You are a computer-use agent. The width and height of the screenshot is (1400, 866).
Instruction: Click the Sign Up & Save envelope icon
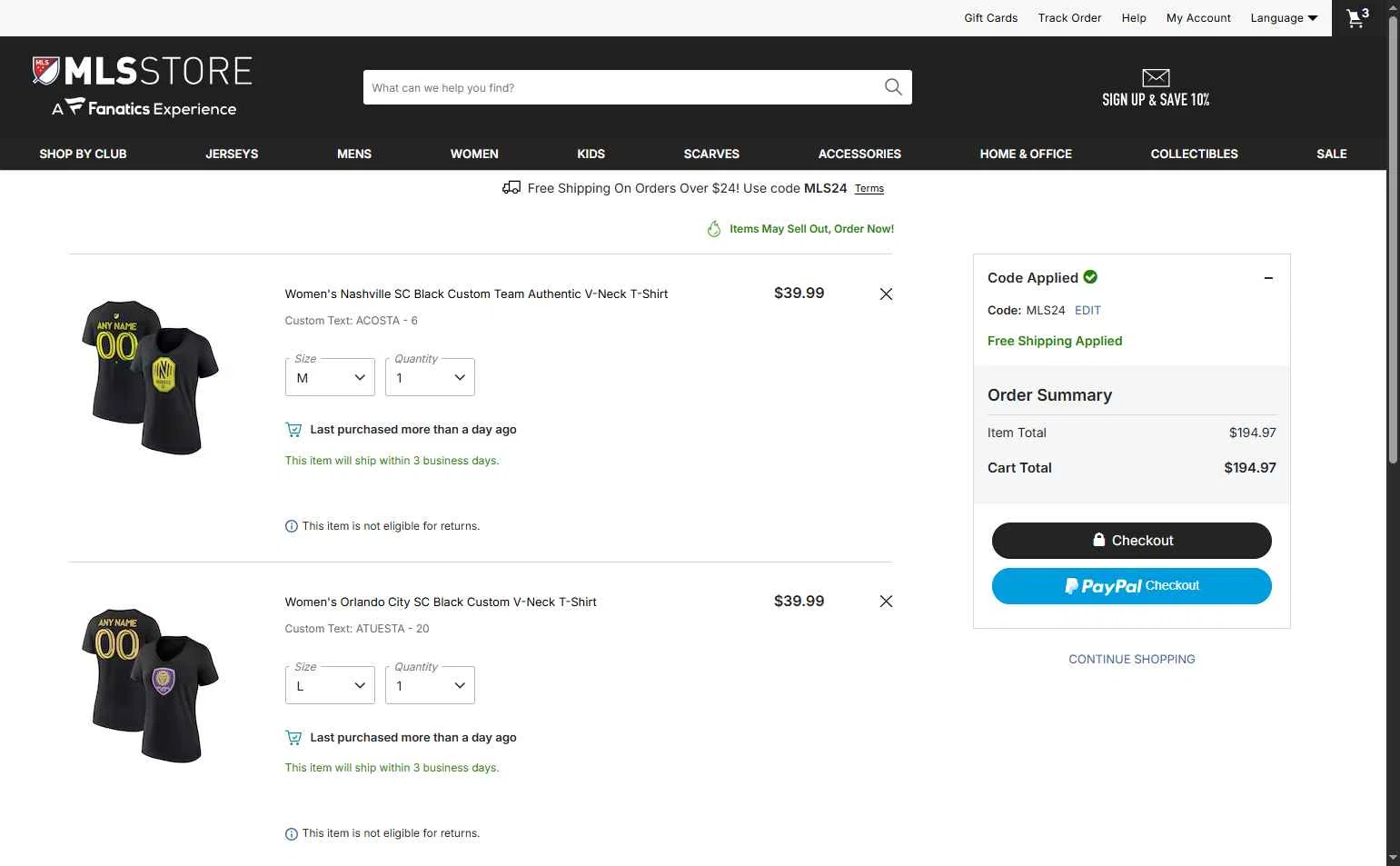[1156, 77]
